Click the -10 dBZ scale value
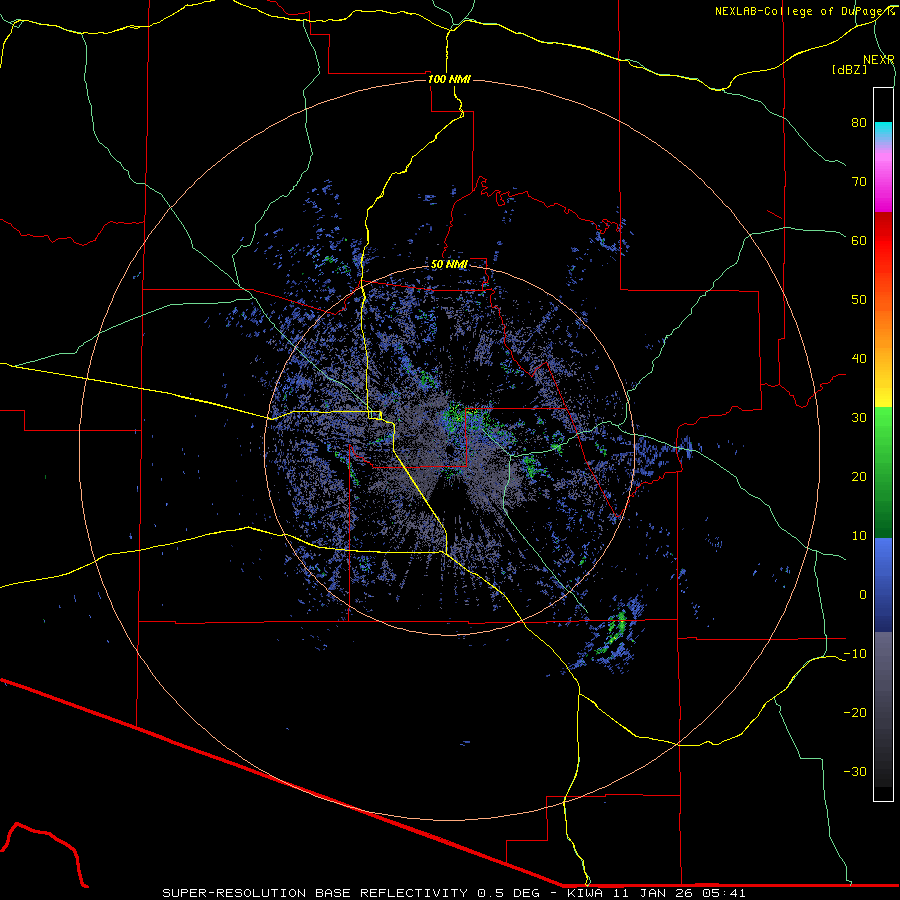900x900 pixels. [x=855, y=654]
